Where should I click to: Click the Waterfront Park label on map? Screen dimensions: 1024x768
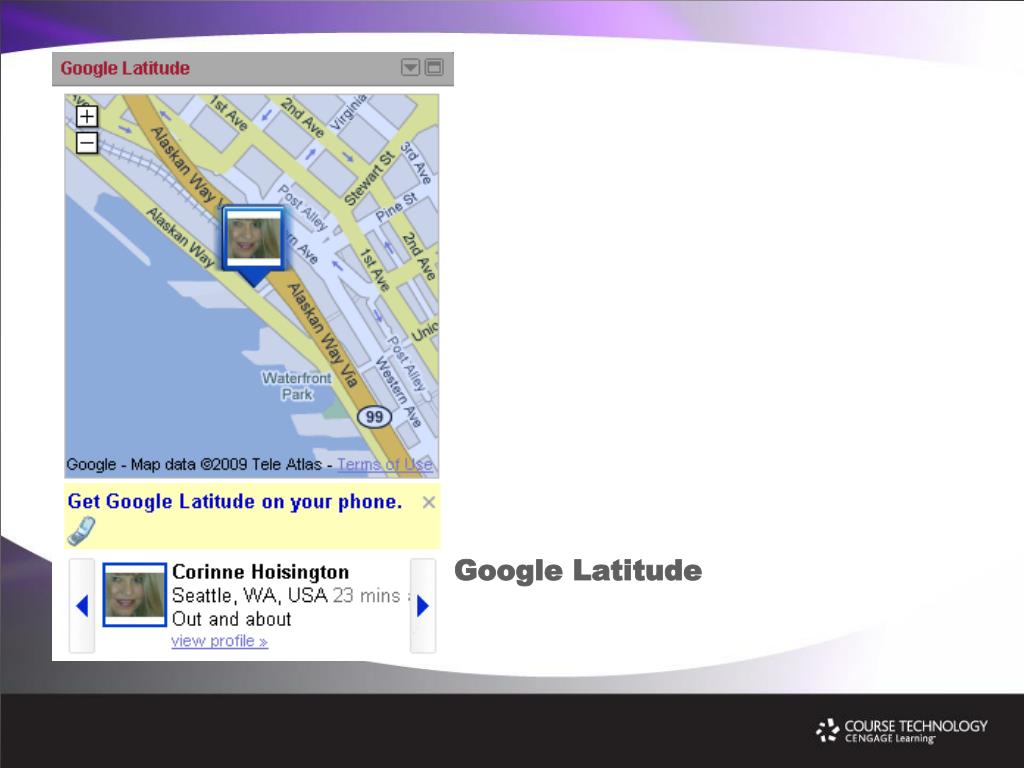coord(297,386)
